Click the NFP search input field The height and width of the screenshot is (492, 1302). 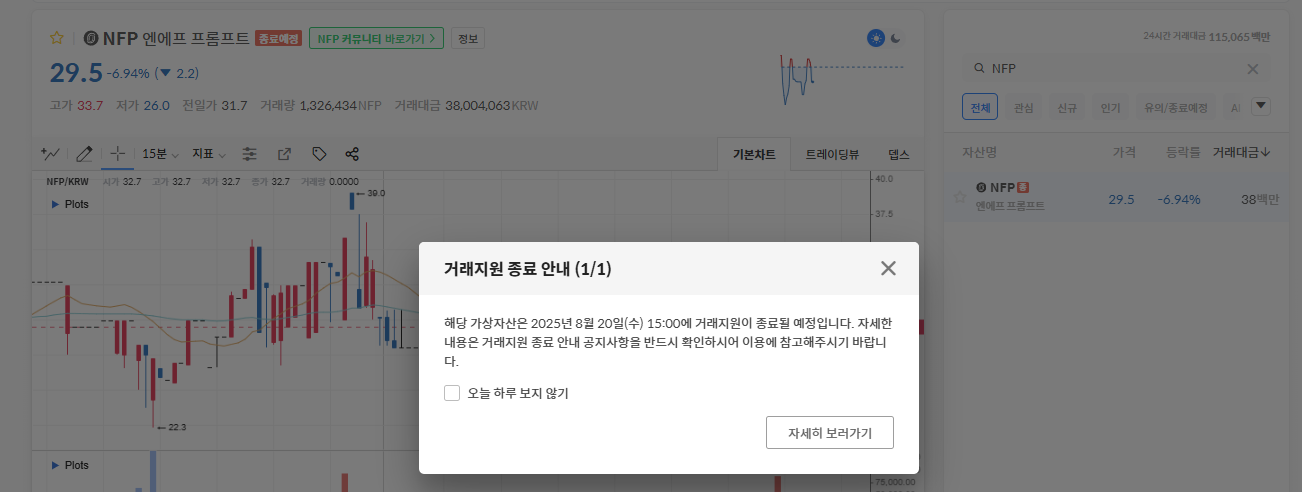pos(1115,69)
